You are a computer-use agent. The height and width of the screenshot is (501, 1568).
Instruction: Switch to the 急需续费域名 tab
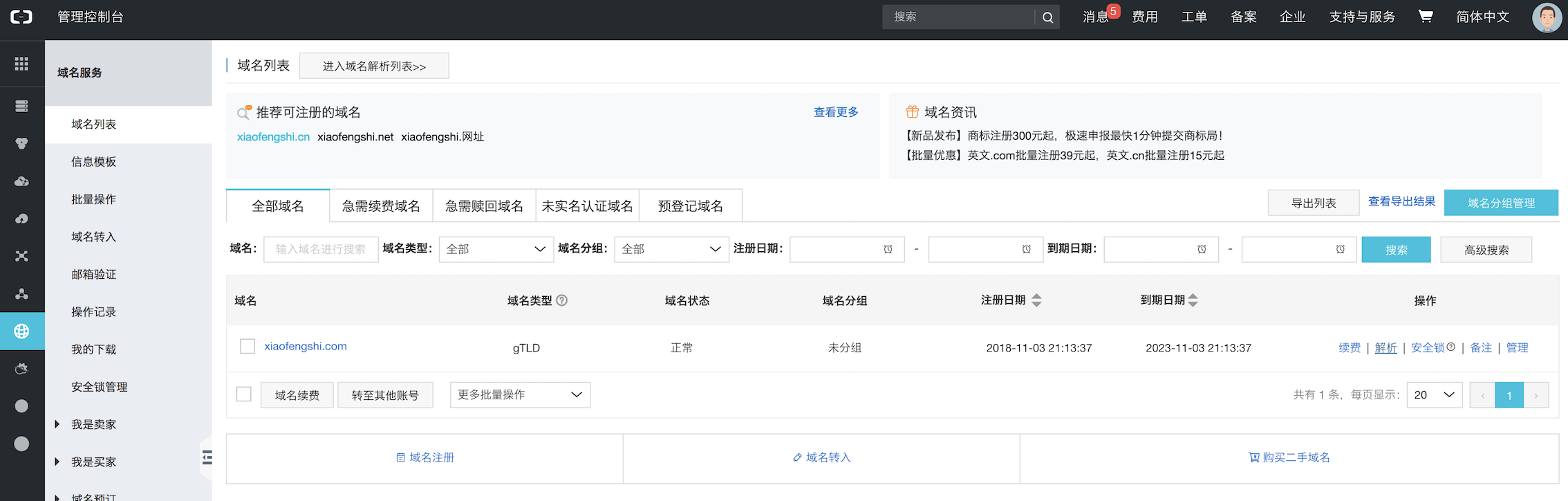(x=381, y=206)
